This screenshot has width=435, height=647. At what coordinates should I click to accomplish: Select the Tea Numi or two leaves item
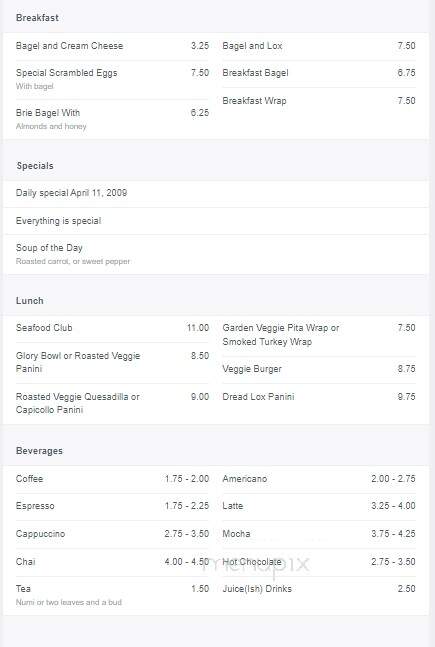112,595
